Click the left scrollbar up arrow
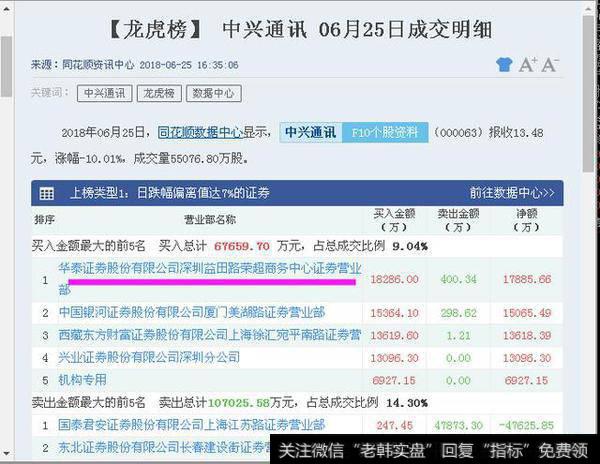The height and width of the screenshot is (464, 600). click(x=6, y=8)
